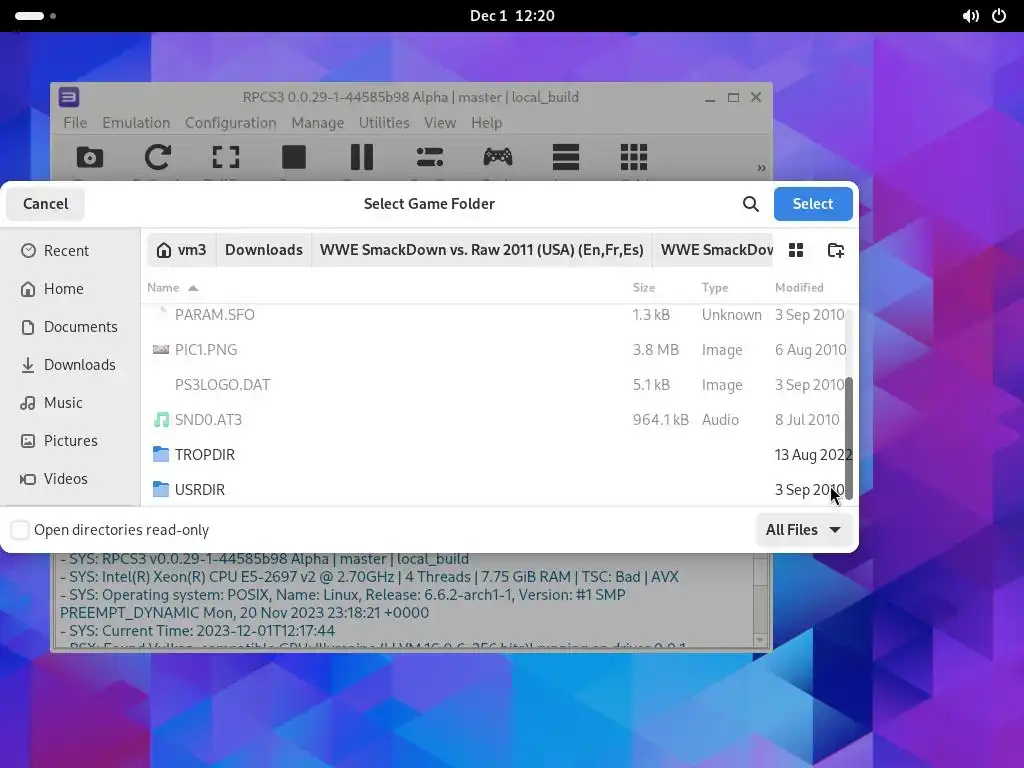Open RPCS3 View menu
Viewport: 1024px width, 768px height.
[440, 123]
